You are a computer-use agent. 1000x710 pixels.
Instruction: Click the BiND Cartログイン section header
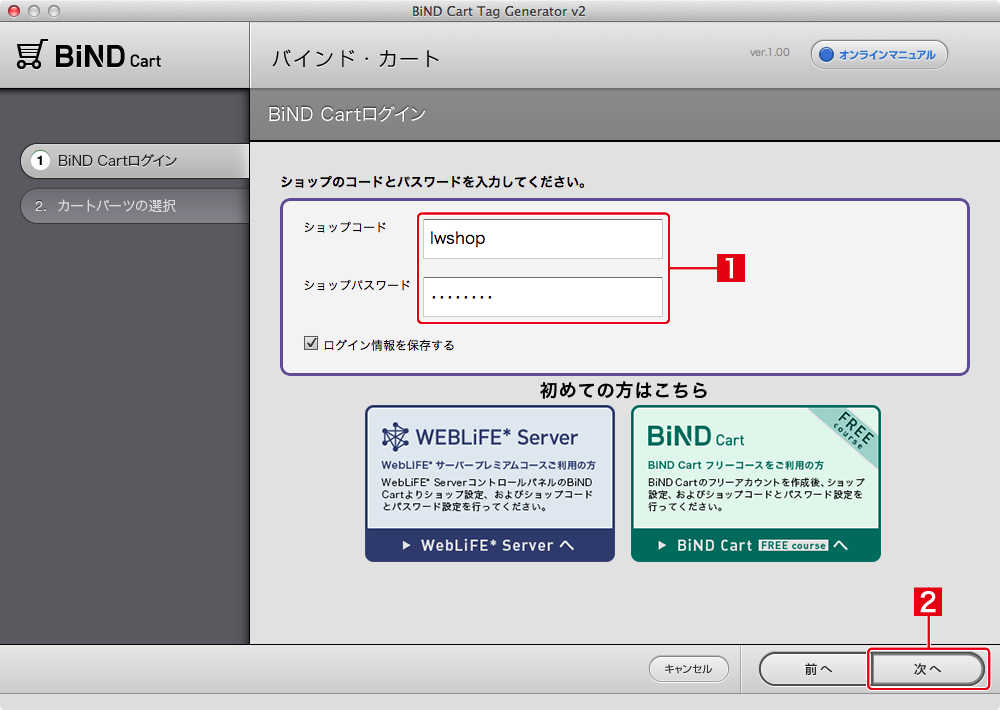point(347,114)
